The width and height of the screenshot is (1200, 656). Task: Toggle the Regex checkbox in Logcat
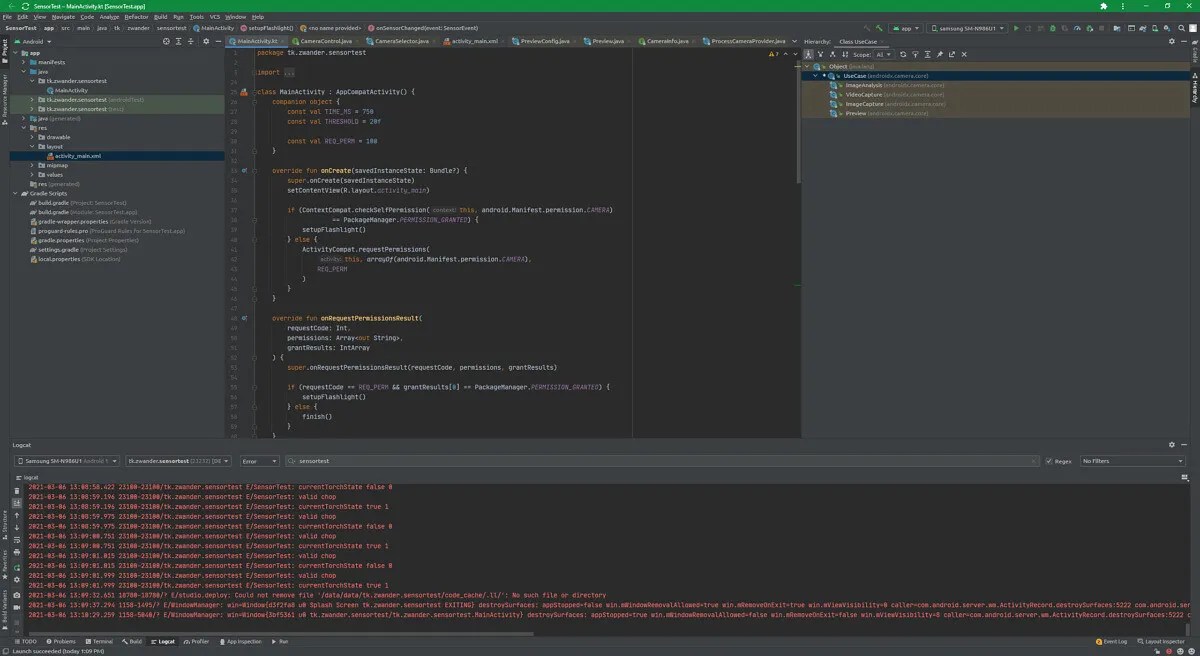(1049, 461)
